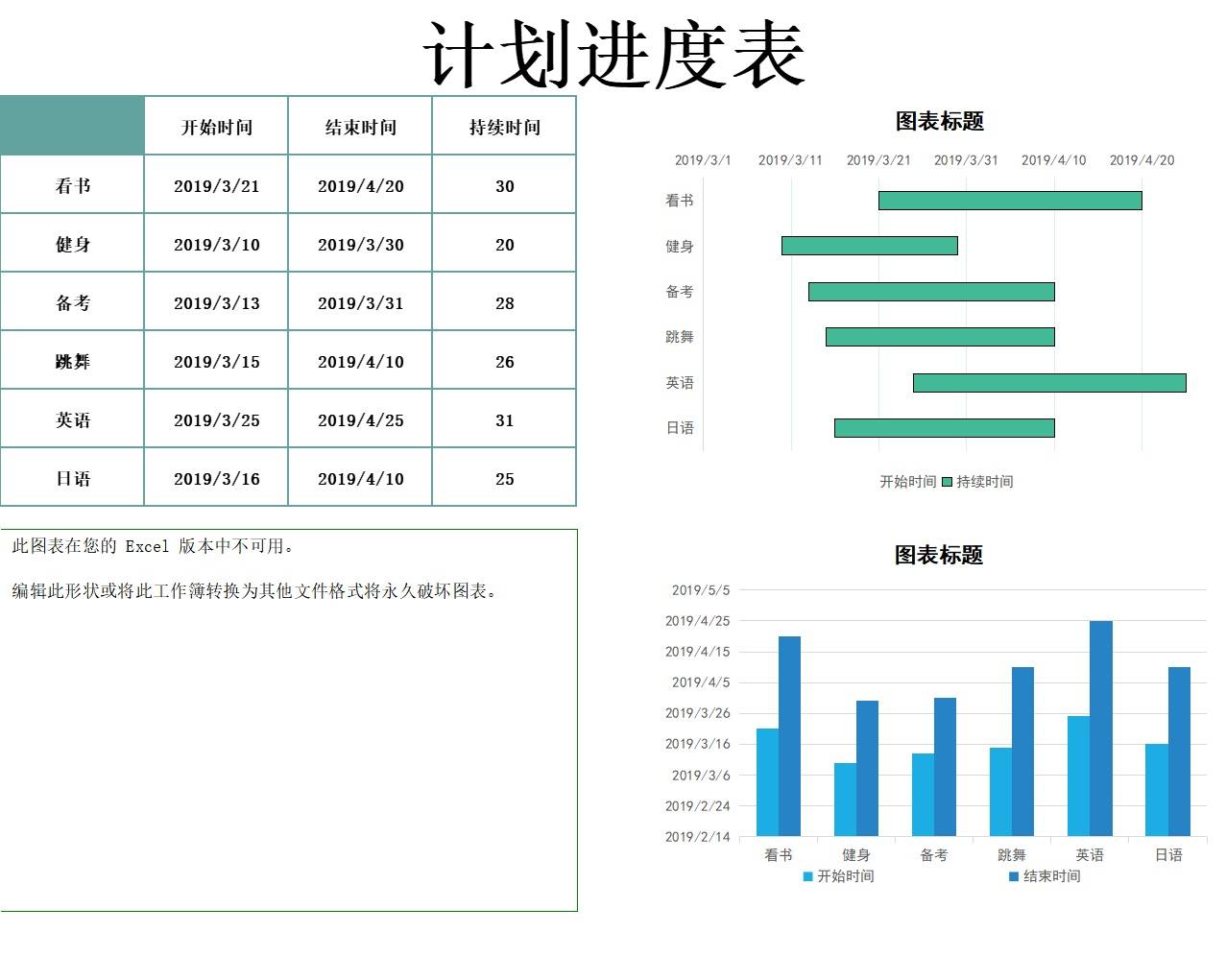
Task: Toggle the 开始时间 legend entry below bar chart
Action: click(844, 876)
